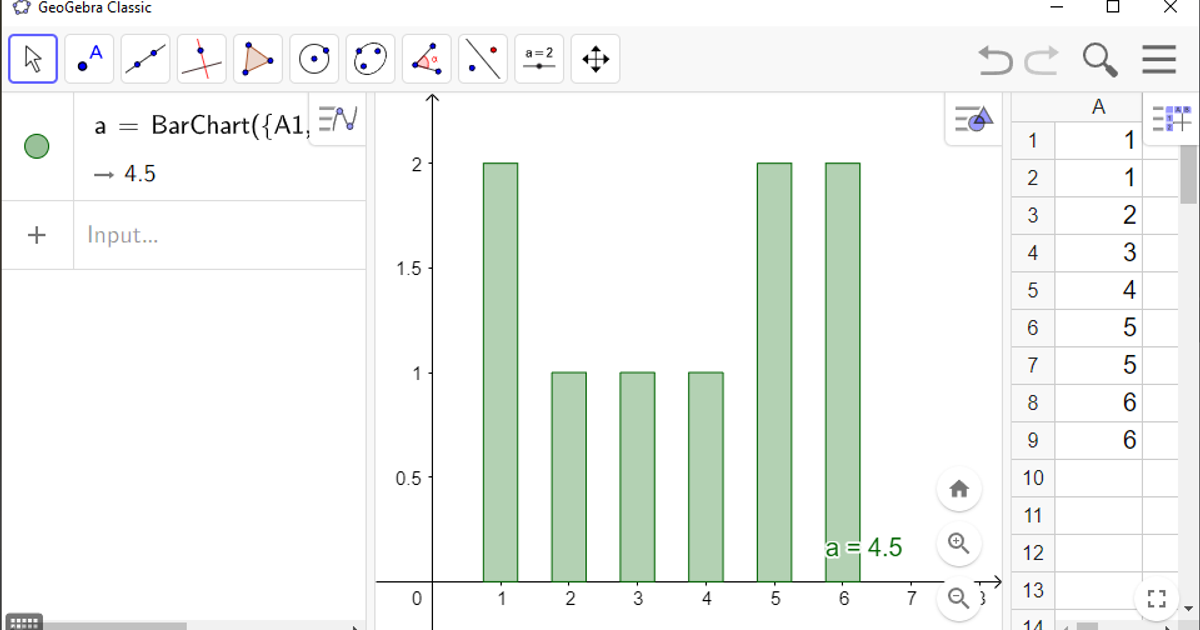Toggle the graphics view style bar
1200x630 pixels.
point(972,118)
